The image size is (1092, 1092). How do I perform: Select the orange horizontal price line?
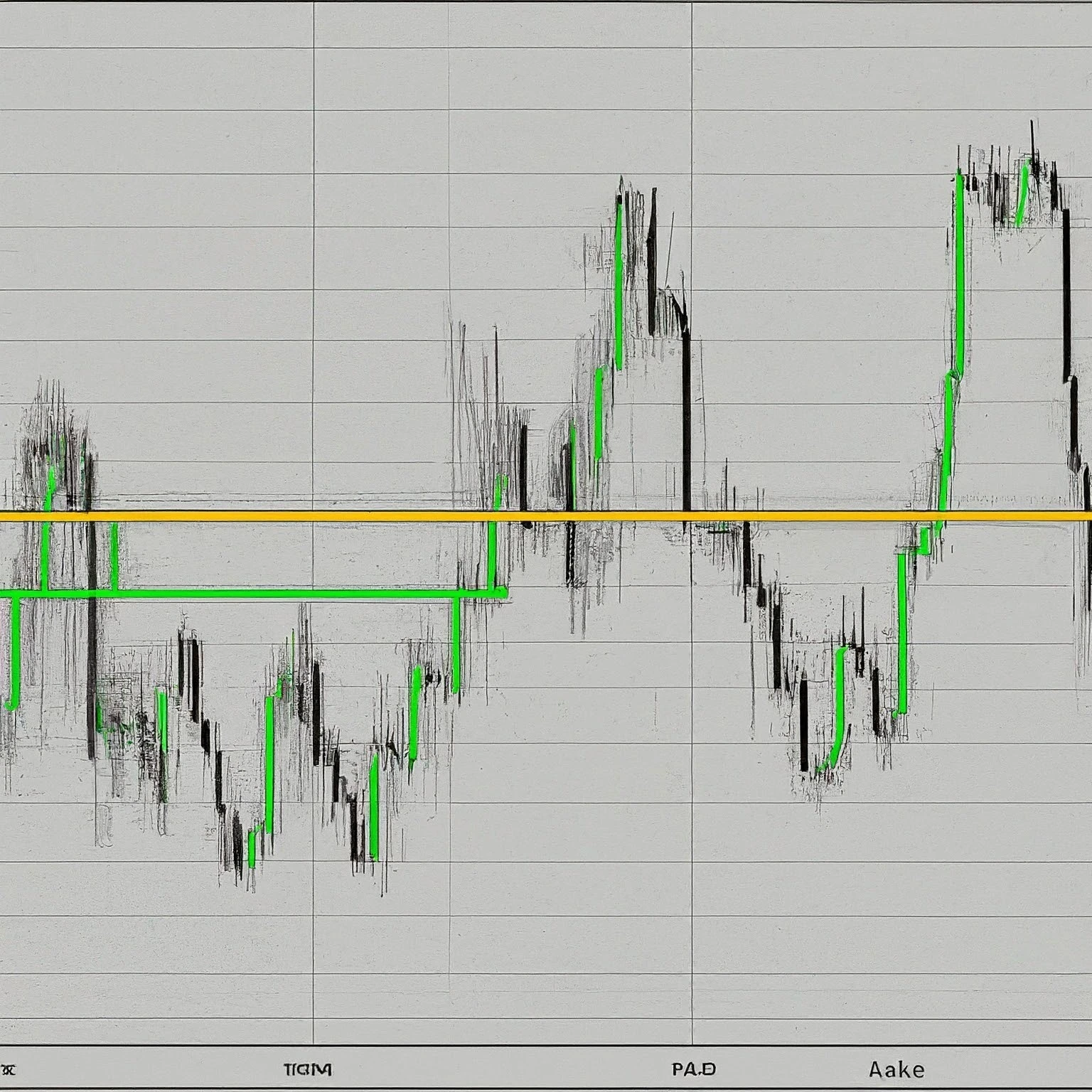pos(546,516)
